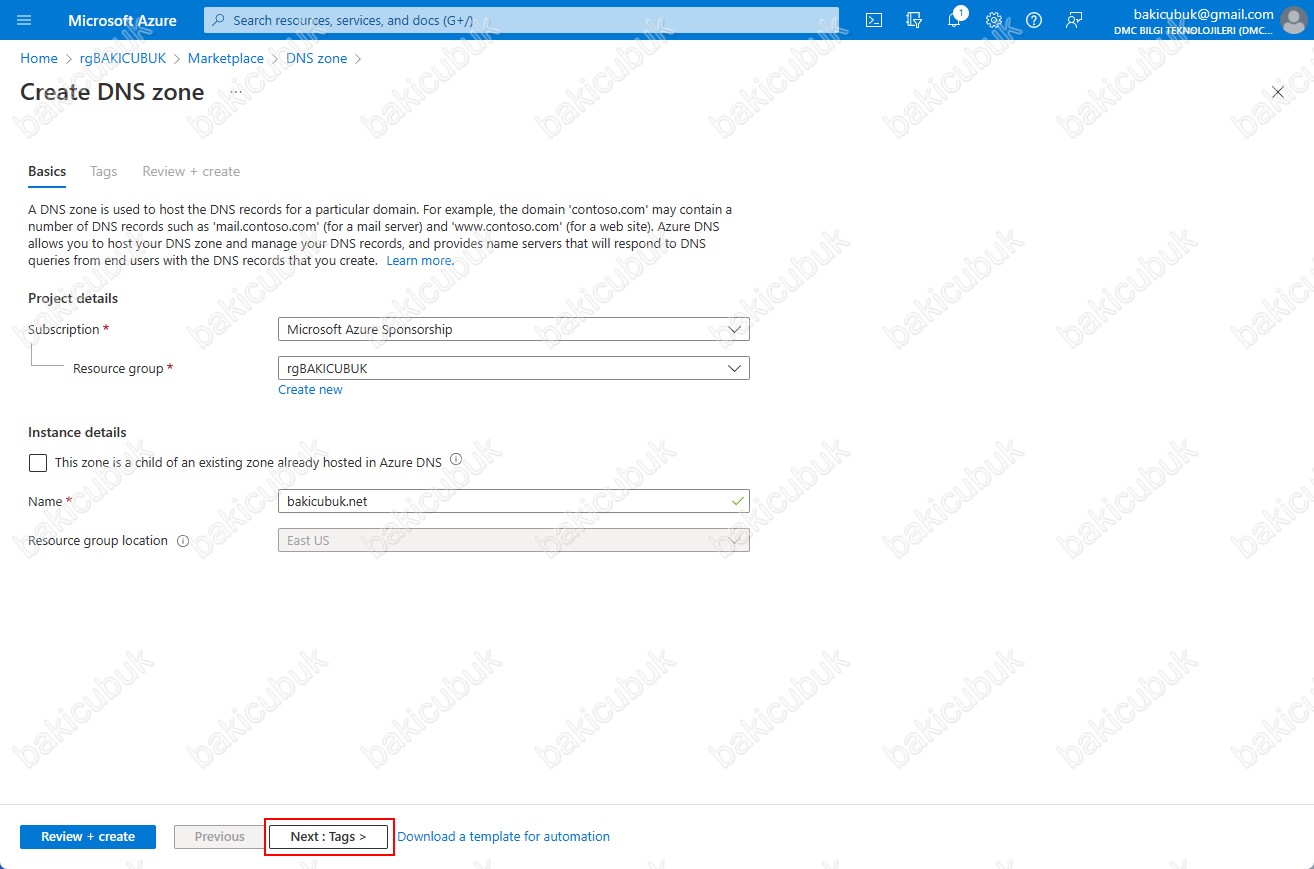
Task: Go to DNS zone in the breadcrumb
Action: pos(317,58)
